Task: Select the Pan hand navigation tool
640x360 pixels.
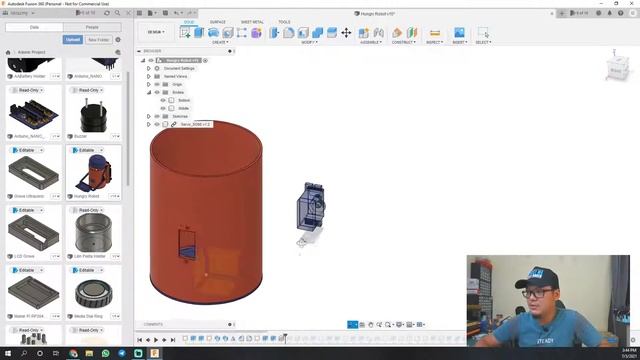Action: [371, 324]
